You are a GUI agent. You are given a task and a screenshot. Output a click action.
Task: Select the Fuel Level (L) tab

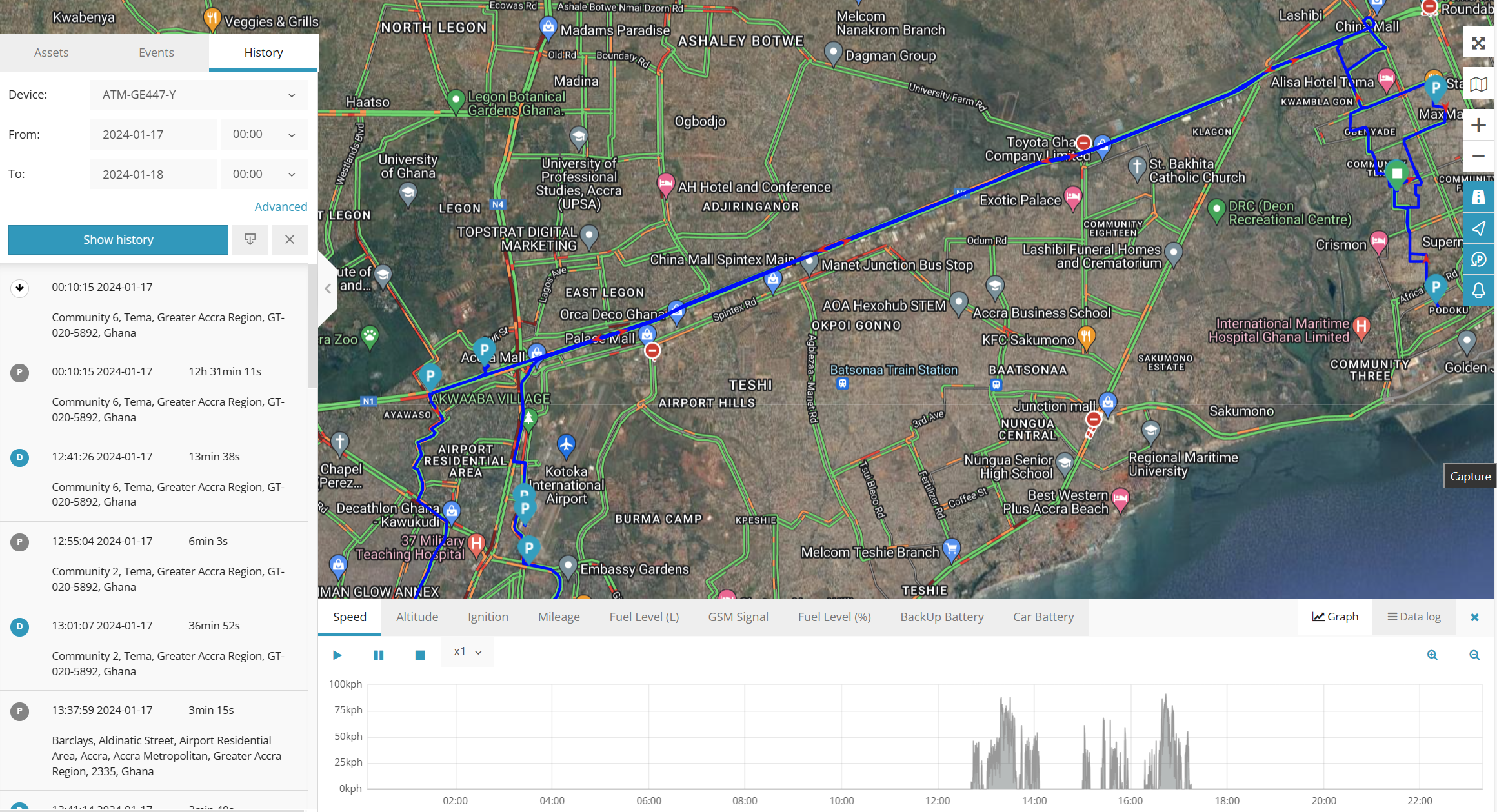coord(644,617)
